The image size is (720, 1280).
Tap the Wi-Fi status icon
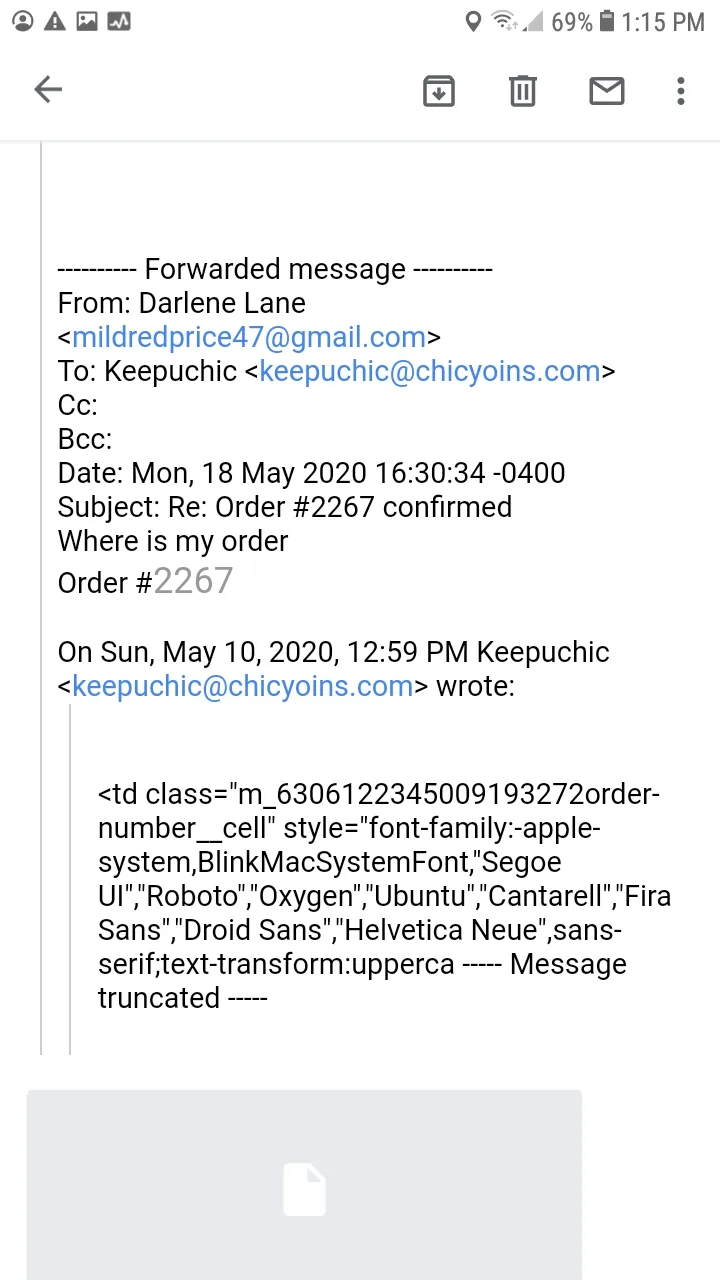[x=505, y=21]
